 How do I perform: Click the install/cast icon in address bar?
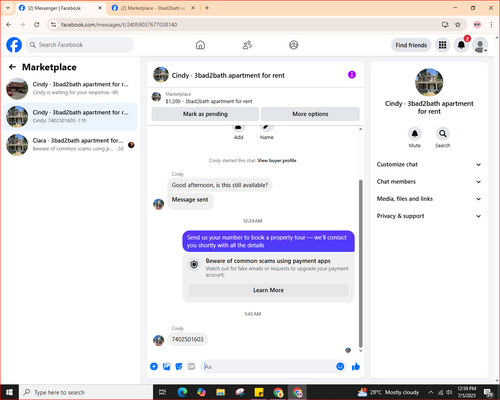coord(445,25)
